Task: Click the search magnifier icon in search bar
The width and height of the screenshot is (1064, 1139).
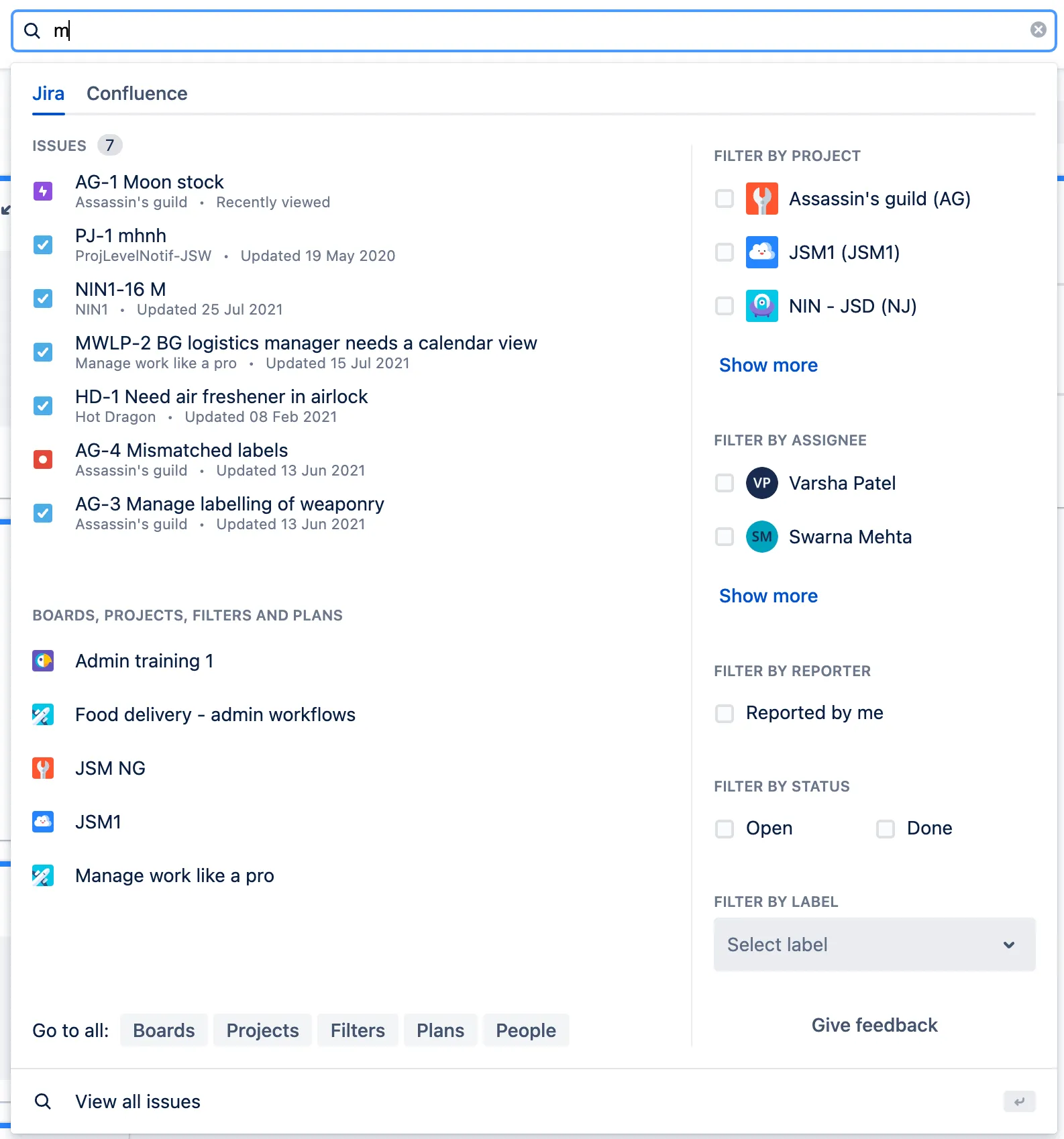Action: 32,31
